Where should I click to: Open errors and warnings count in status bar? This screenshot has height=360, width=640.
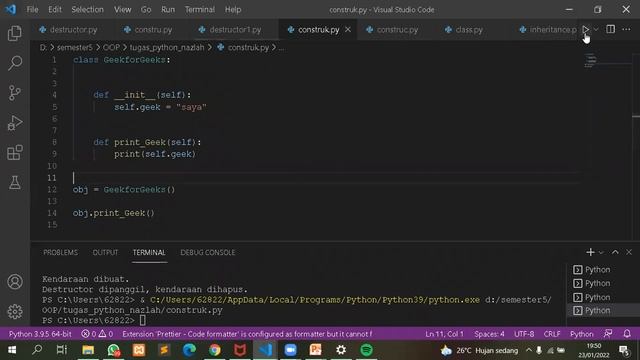click(x=97, y=334)
